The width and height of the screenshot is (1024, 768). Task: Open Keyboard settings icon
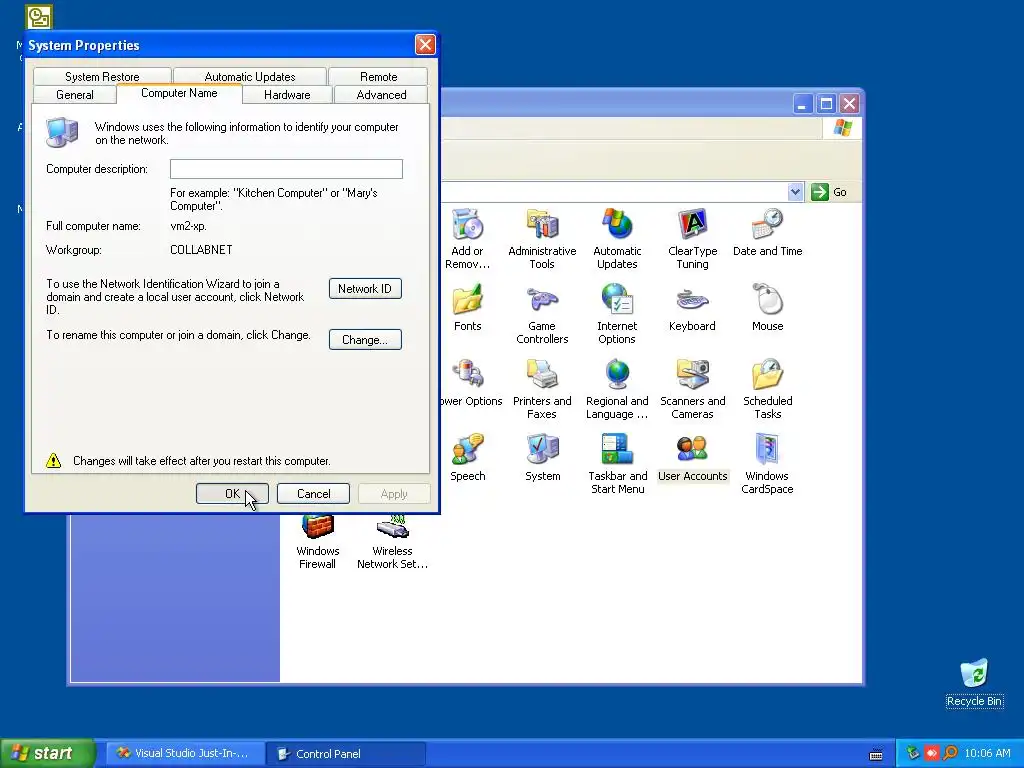point(692,308)
